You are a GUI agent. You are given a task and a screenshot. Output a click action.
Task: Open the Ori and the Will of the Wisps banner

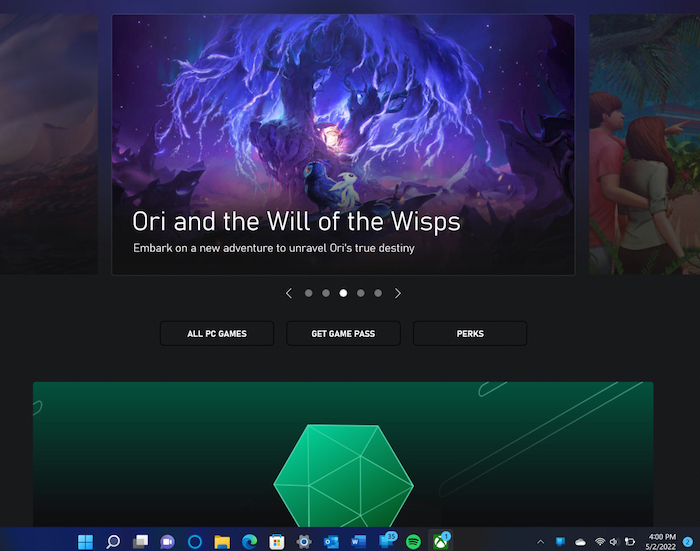[x=343, y=145]
